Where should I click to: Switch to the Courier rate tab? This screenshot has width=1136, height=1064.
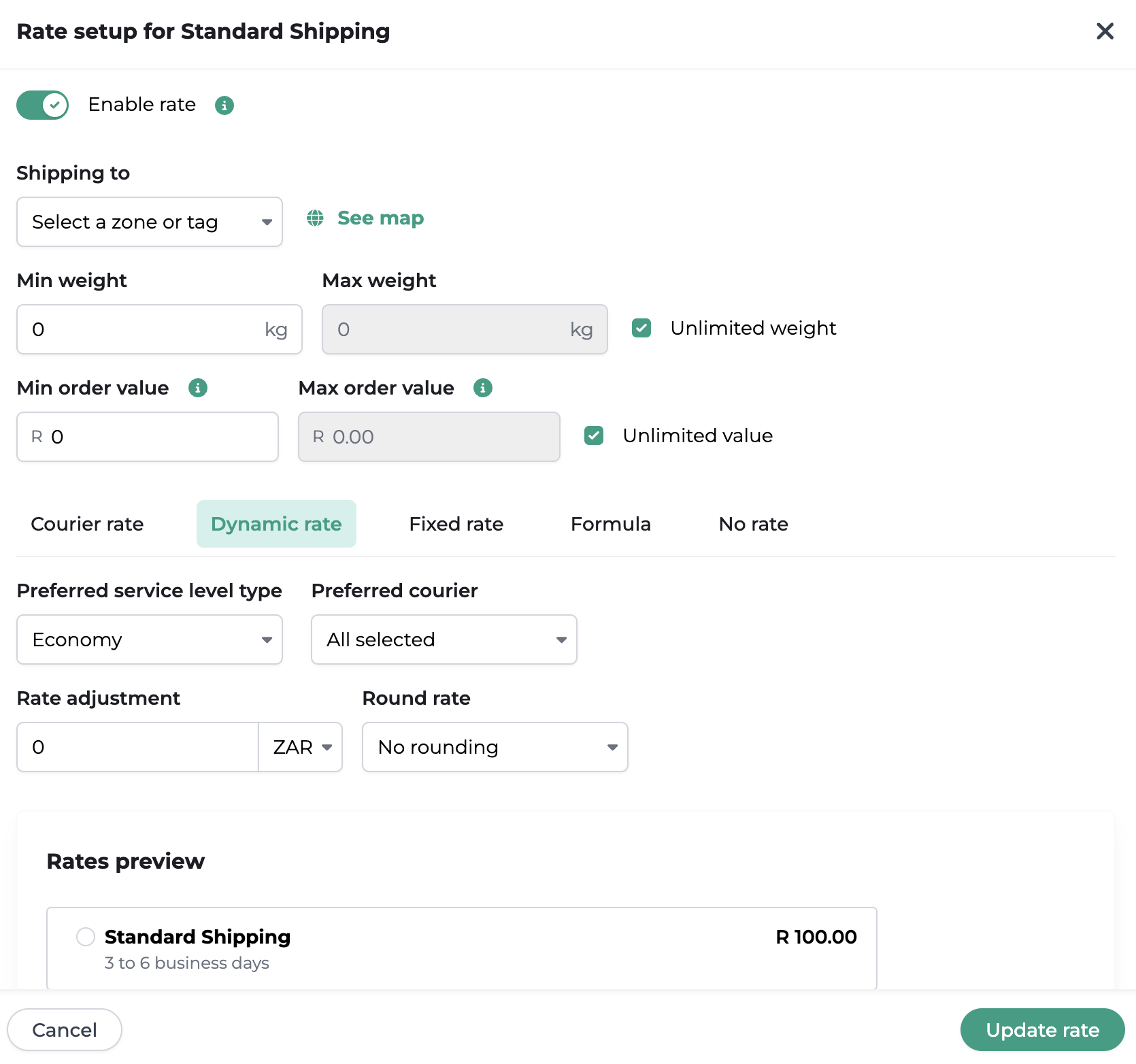[x=87, y=524]
